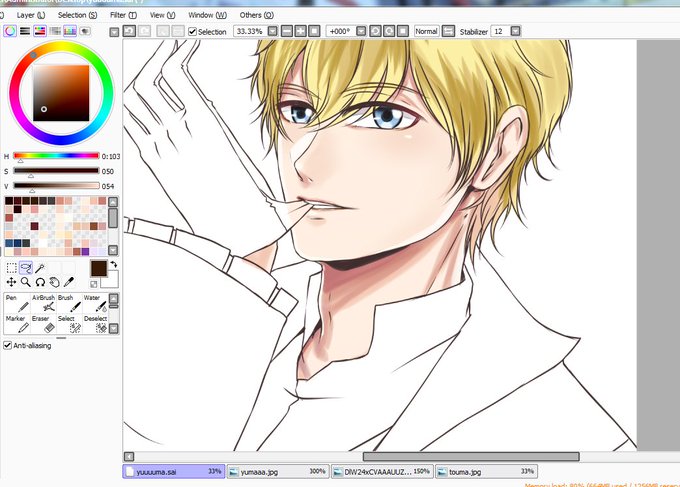
Task: Select the lasso selection tool
Action: click(x=26, y=268)
